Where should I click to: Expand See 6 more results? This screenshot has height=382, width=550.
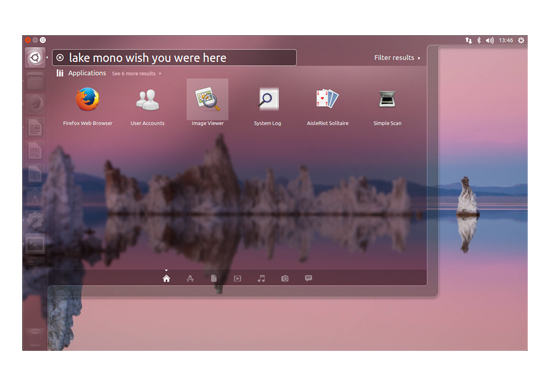click(136, 73)
